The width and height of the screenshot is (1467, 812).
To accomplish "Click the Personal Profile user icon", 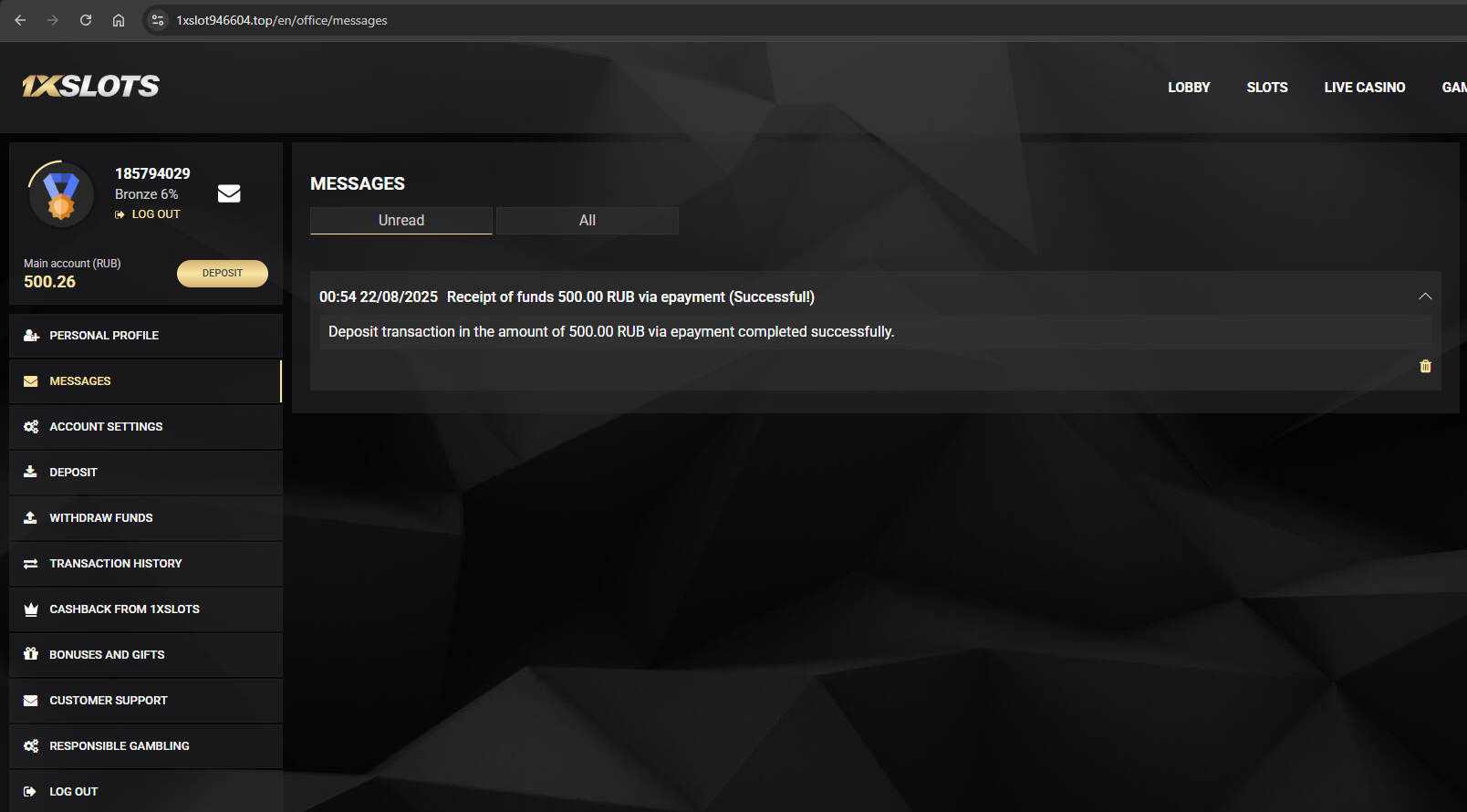I will 31,336.
